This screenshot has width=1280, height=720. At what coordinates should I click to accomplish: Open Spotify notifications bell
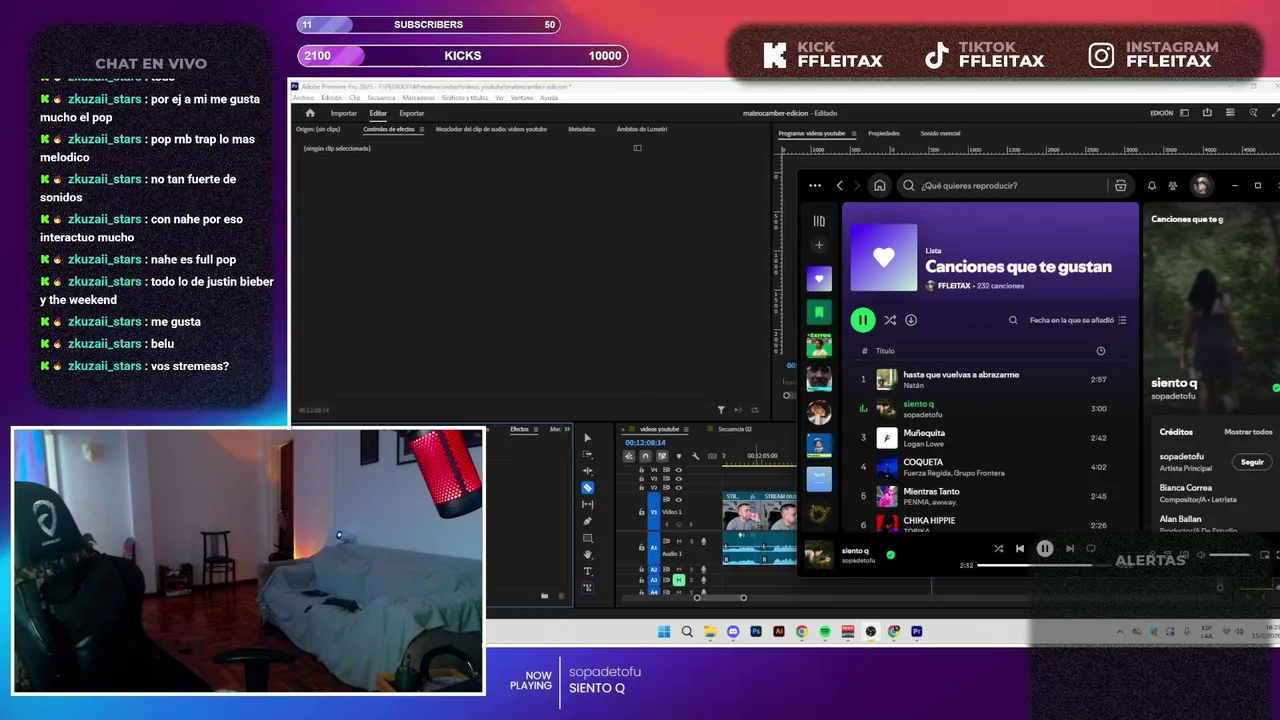pos(1151,185)
